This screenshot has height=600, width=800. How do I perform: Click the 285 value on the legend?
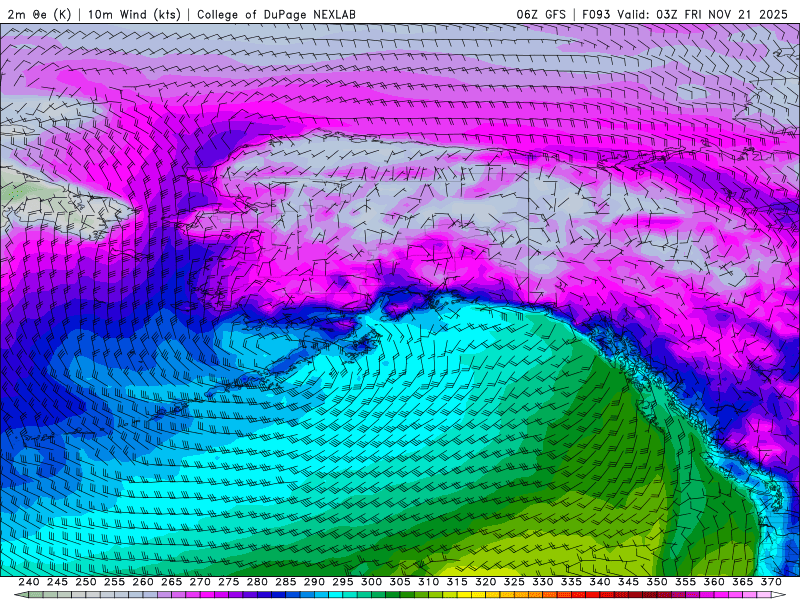(286, 582)
